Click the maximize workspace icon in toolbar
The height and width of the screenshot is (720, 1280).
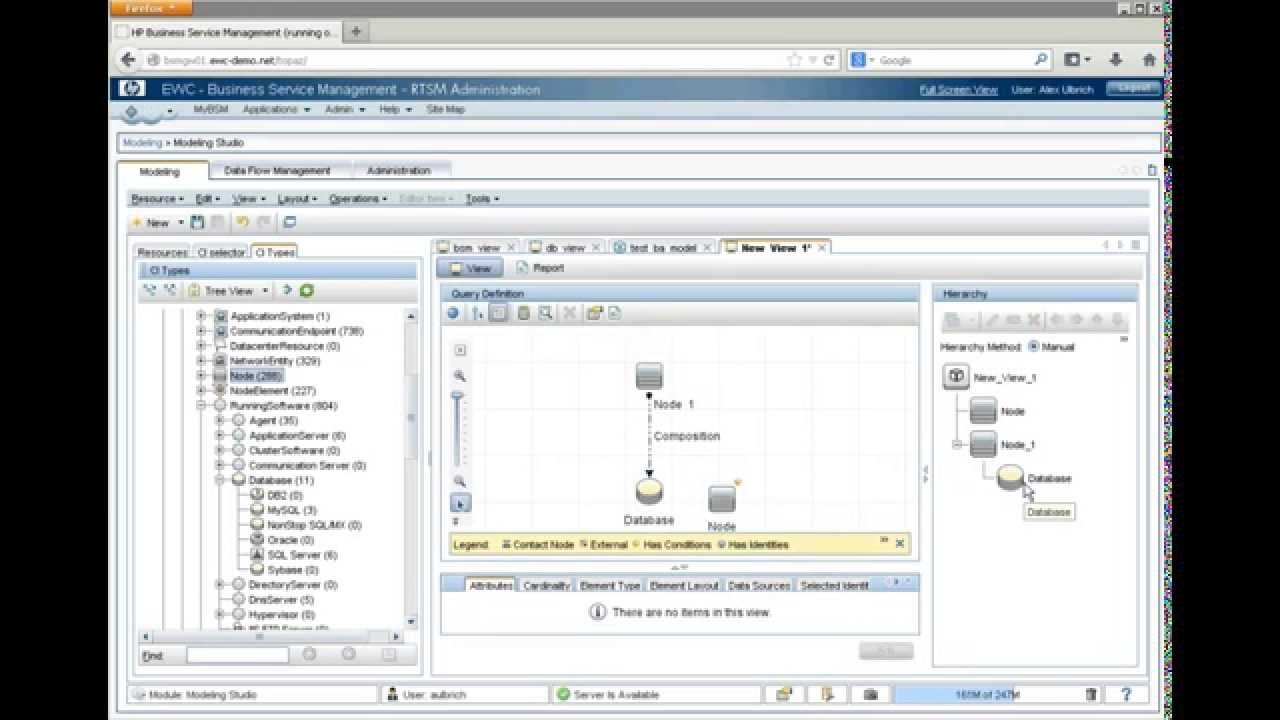coord(290,222)
